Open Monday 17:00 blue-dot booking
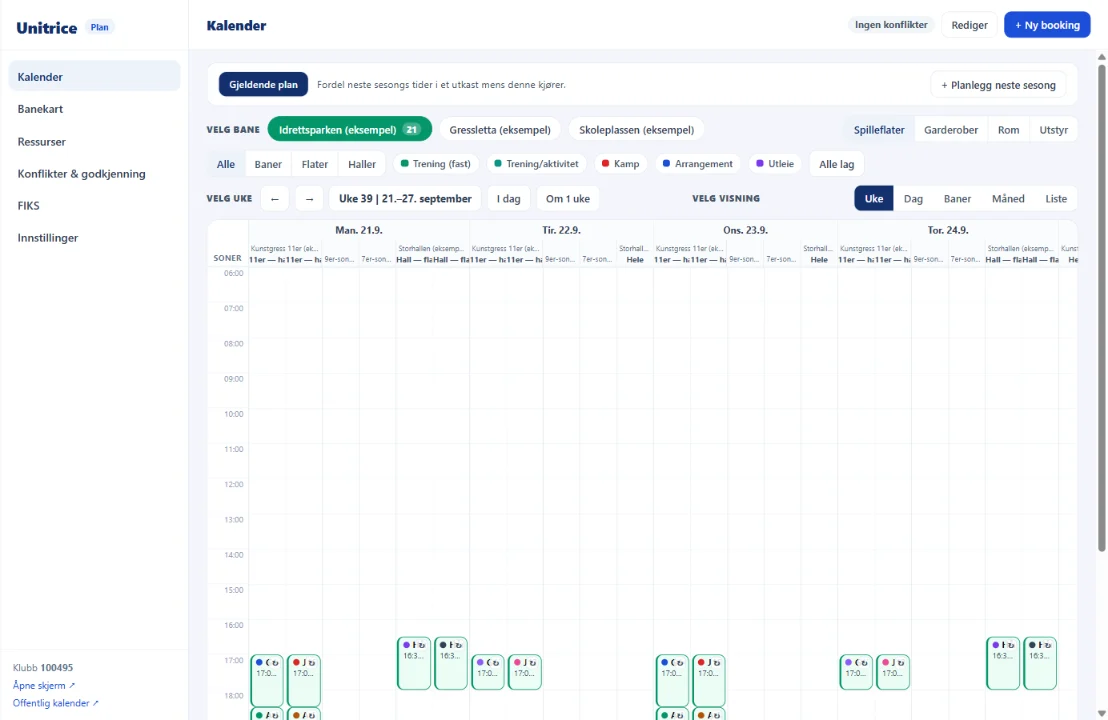This screenshot has height=720, width=1108. click(267, 680)
